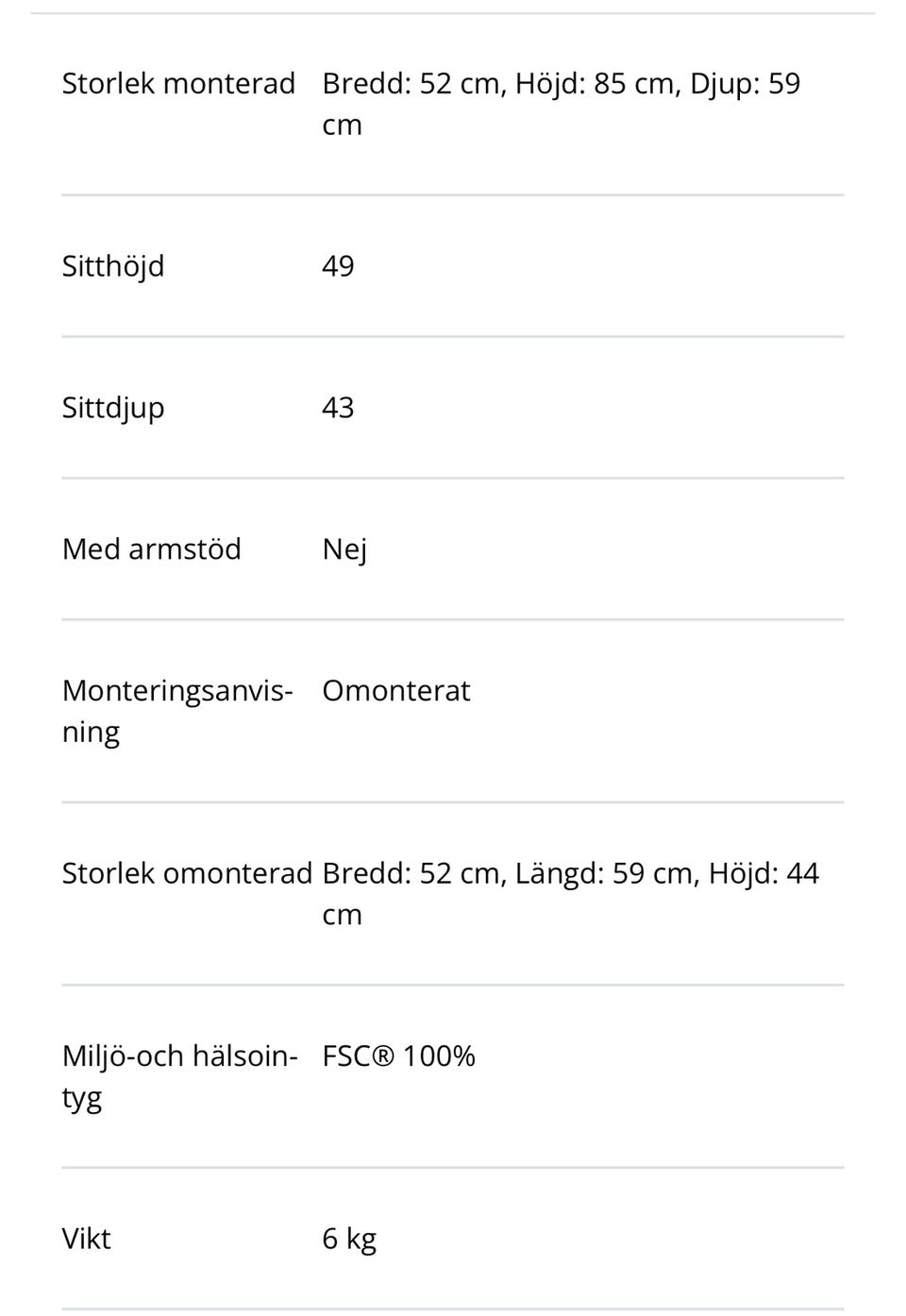Click the "Miljö-och hälsointyg" label
Screen dimensions: 906x1316
pyautogui.click(x=179, y=1075)
